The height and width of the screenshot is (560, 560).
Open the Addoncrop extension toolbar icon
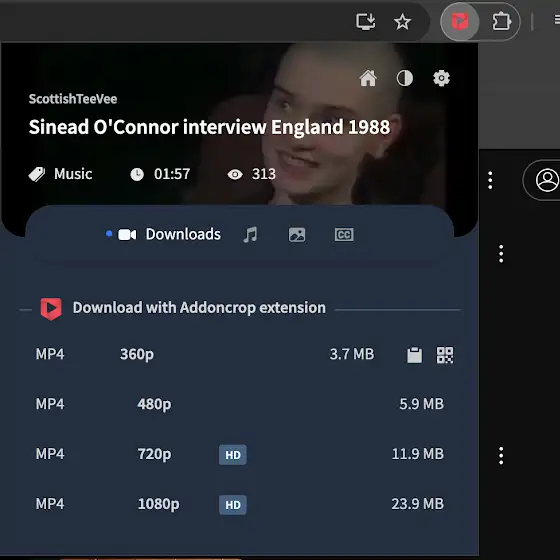pyautogui.click(x=460, y=21)
